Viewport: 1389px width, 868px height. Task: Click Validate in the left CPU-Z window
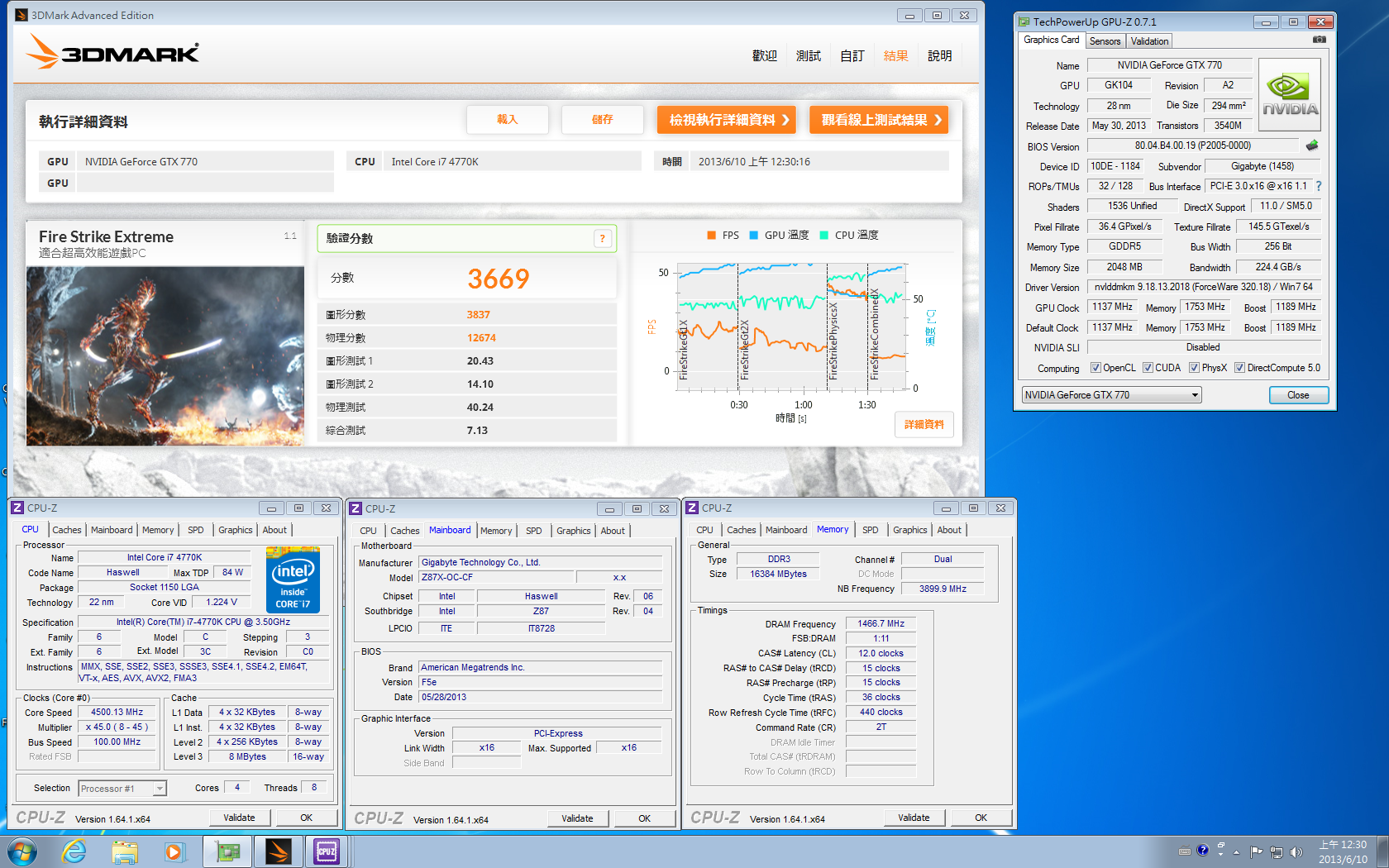point(239,818)
